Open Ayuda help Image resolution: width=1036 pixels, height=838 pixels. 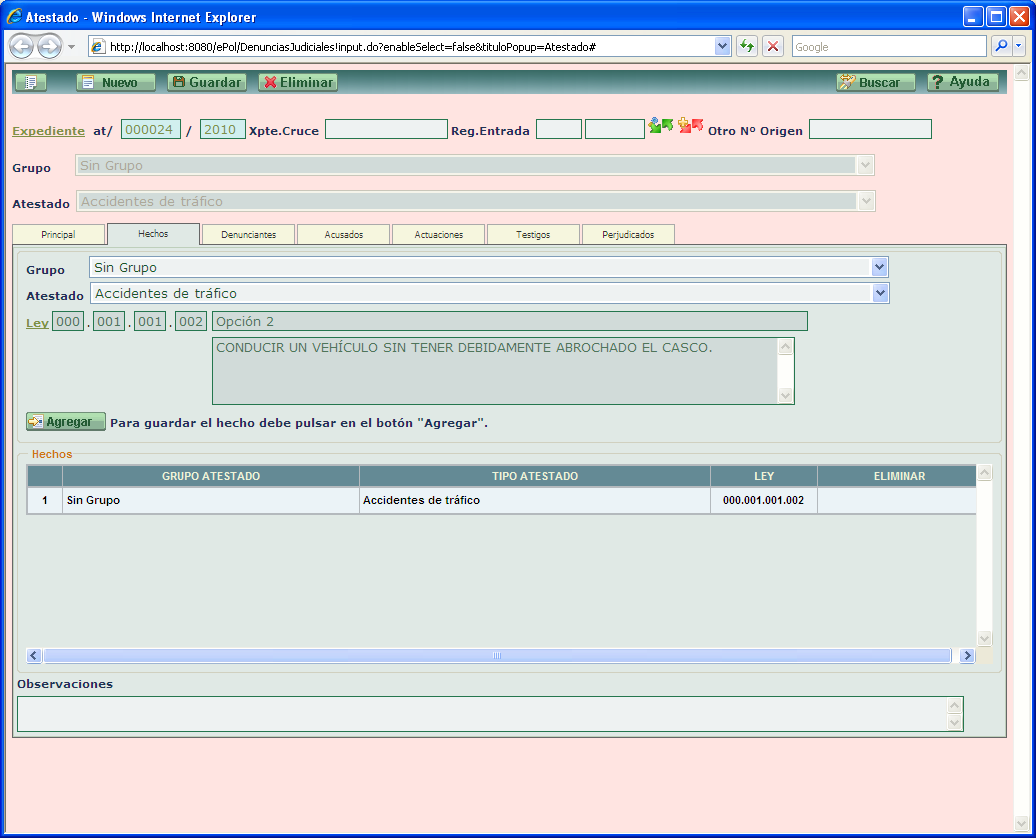[x=962, y=83]
